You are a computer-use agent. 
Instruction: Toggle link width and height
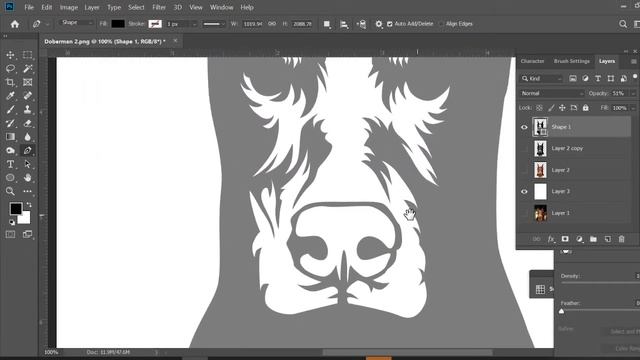tap(272, 24)
